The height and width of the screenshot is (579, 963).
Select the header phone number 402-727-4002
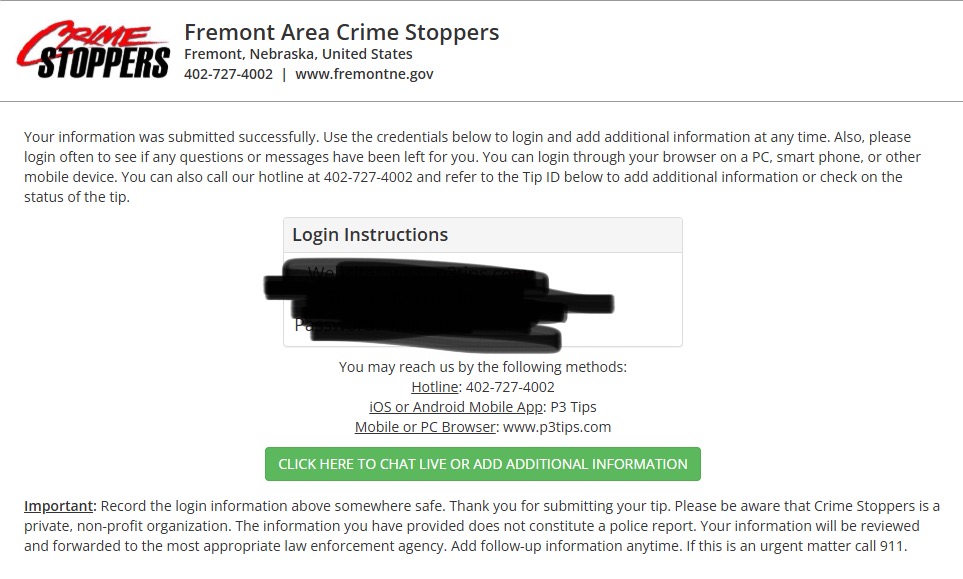tap(228, 74)
